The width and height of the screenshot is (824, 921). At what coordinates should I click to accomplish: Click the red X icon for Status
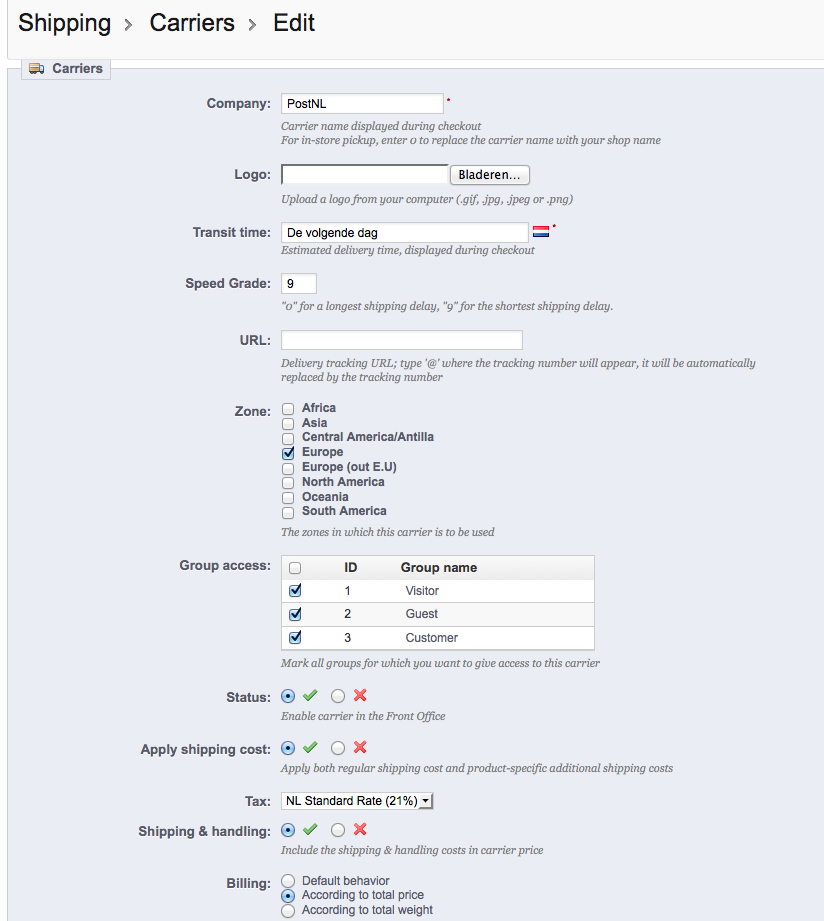[x=360, y=695]
